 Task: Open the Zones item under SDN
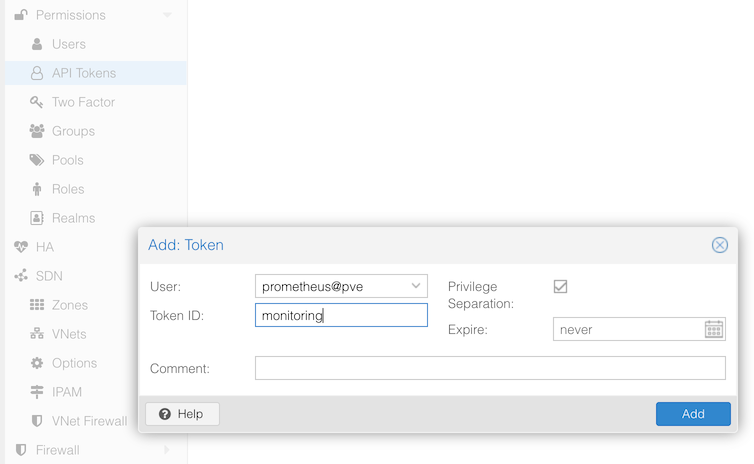tap(70, 305)
